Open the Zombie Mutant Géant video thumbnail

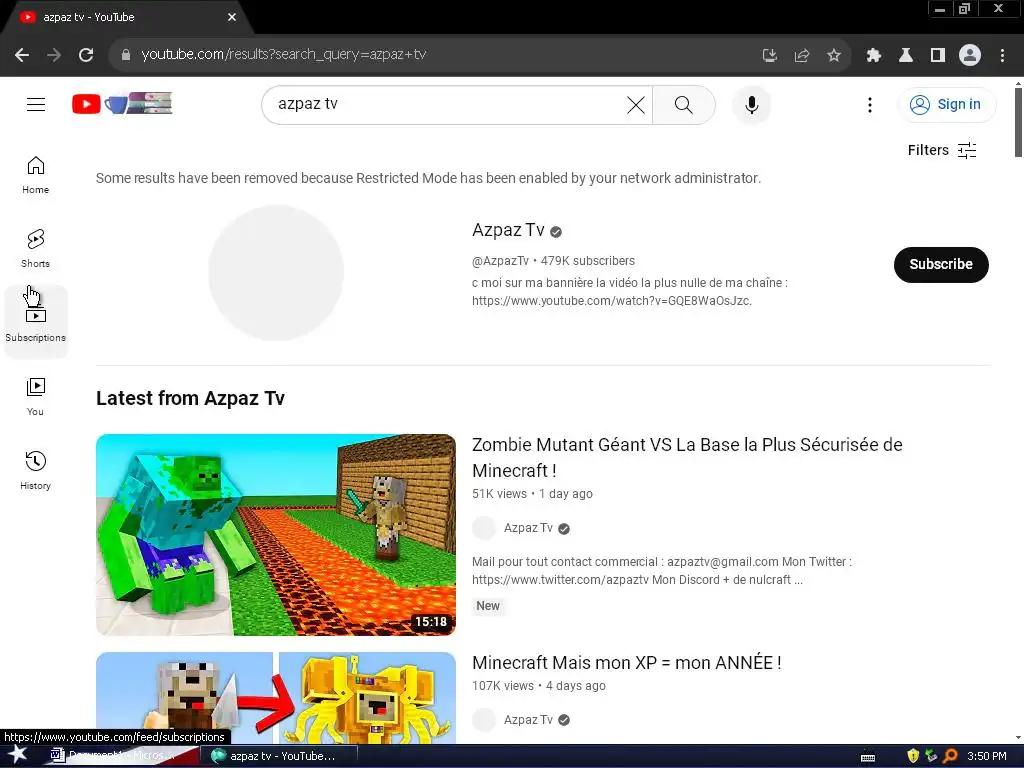[x=276, y=534]
